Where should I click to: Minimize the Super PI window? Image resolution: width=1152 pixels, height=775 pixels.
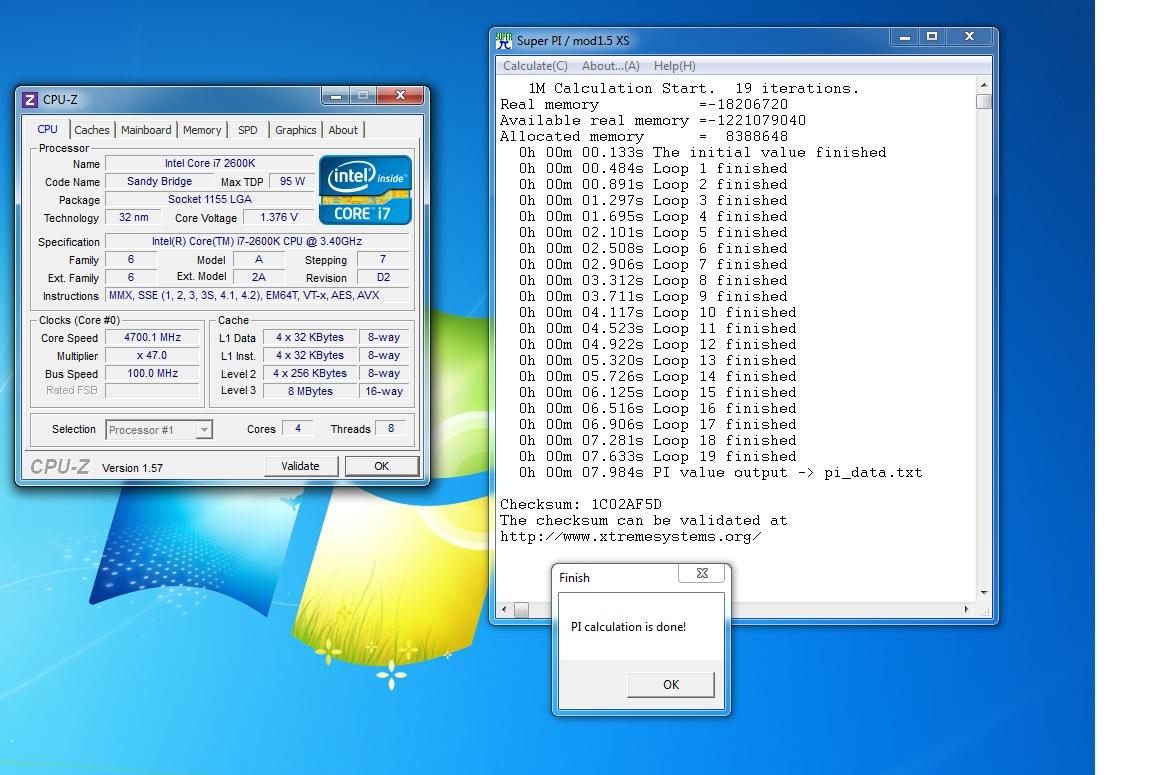pyautogui.click(x=905, y=37)
